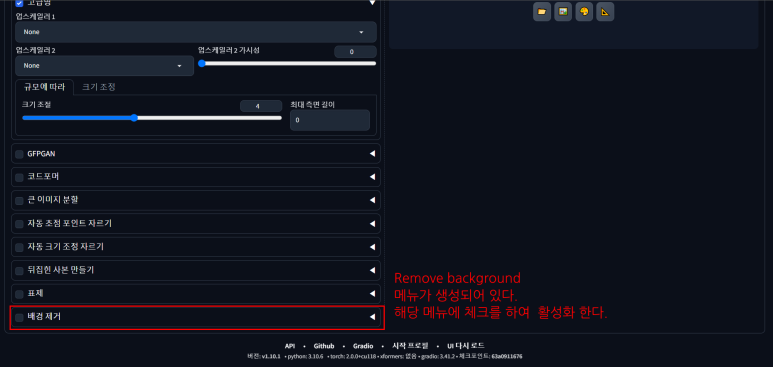The height and width of the screenshot is (367, 773).
Task: Check the 배경 제거 checkbox
Action: 19,317
